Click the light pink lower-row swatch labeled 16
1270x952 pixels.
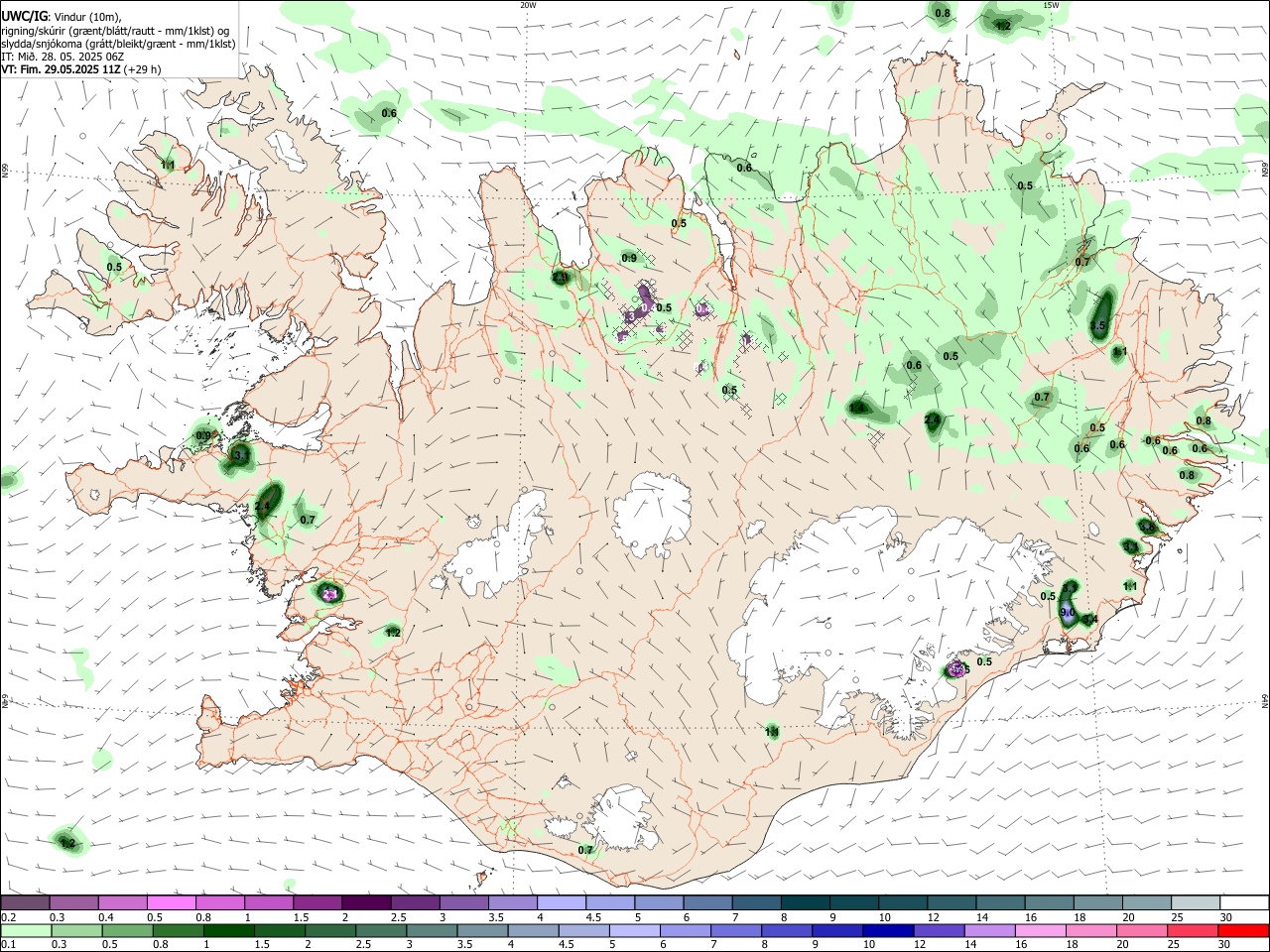click(x=1040, y=930)
